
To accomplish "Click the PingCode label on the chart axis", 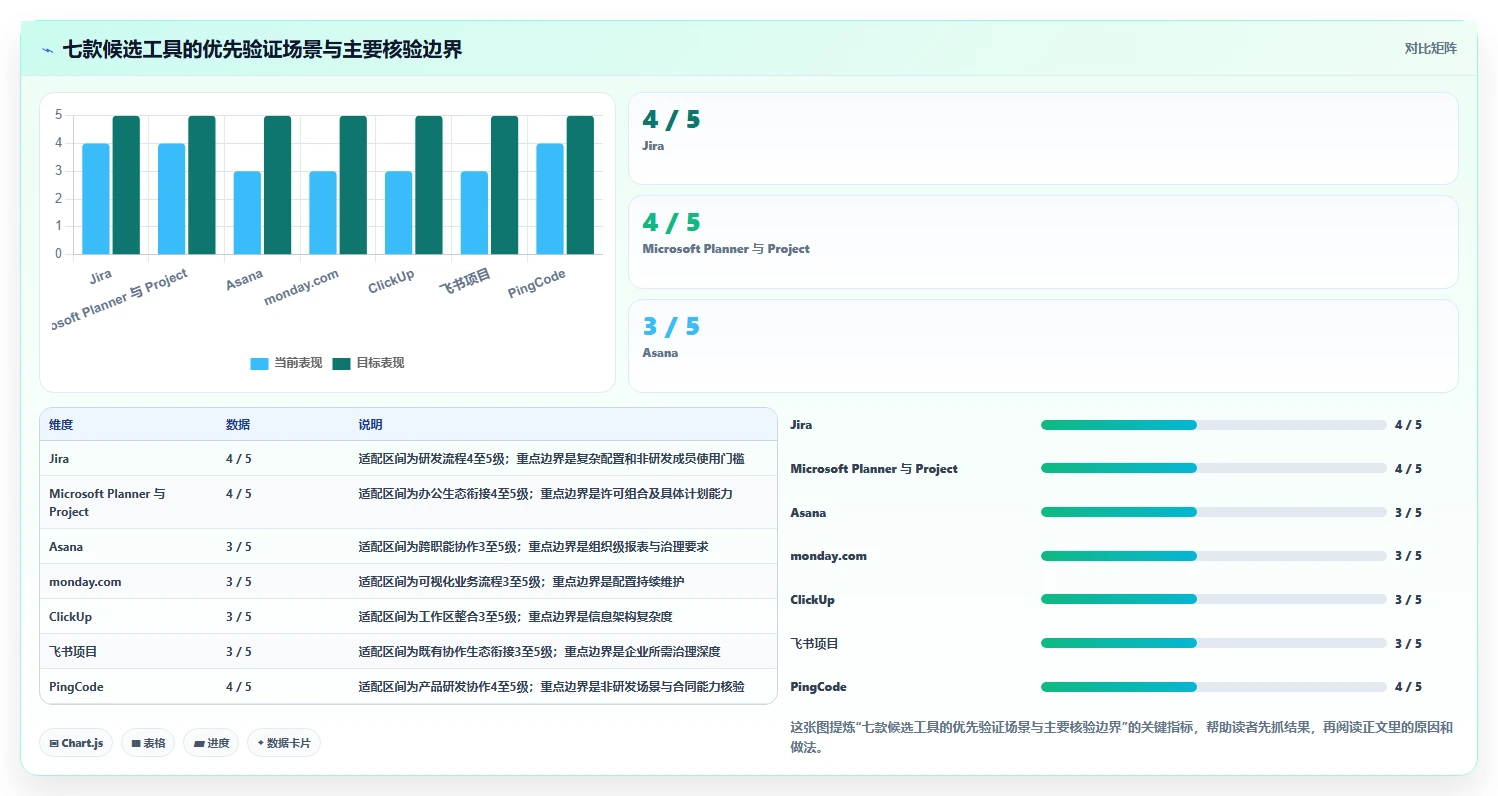I will (537, 284).
